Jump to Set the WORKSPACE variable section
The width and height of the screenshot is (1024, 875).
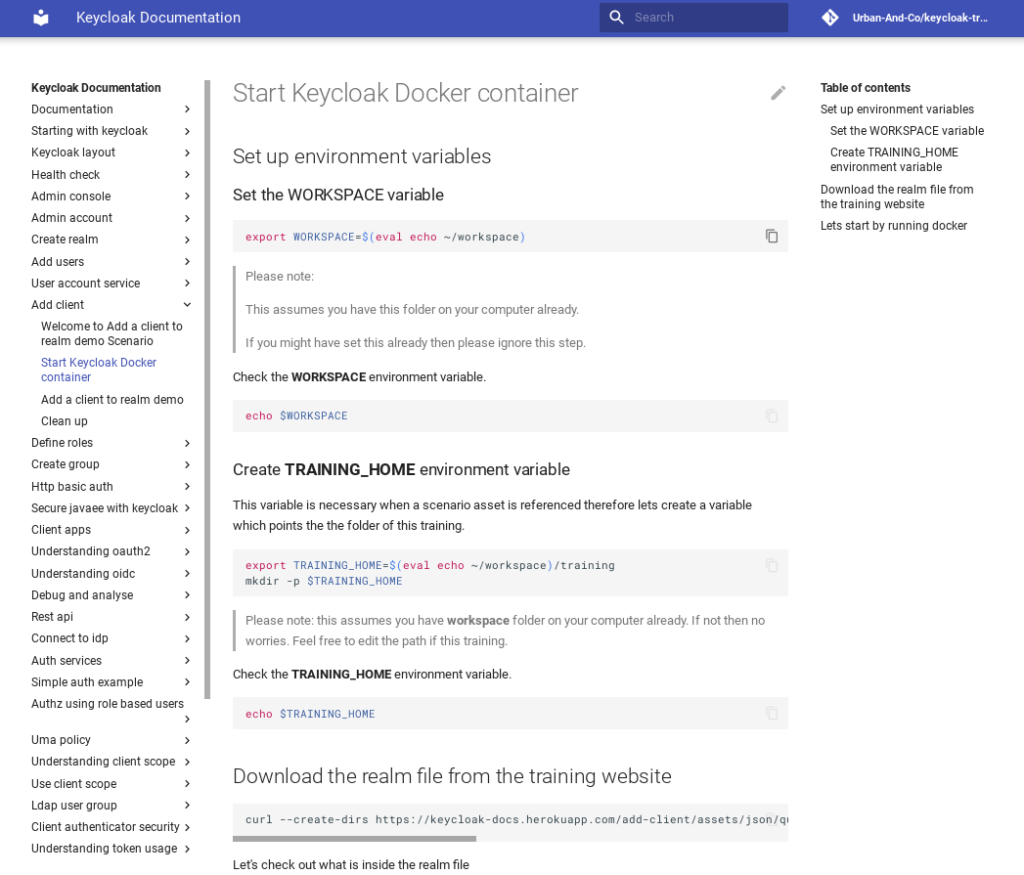point(906,131)
